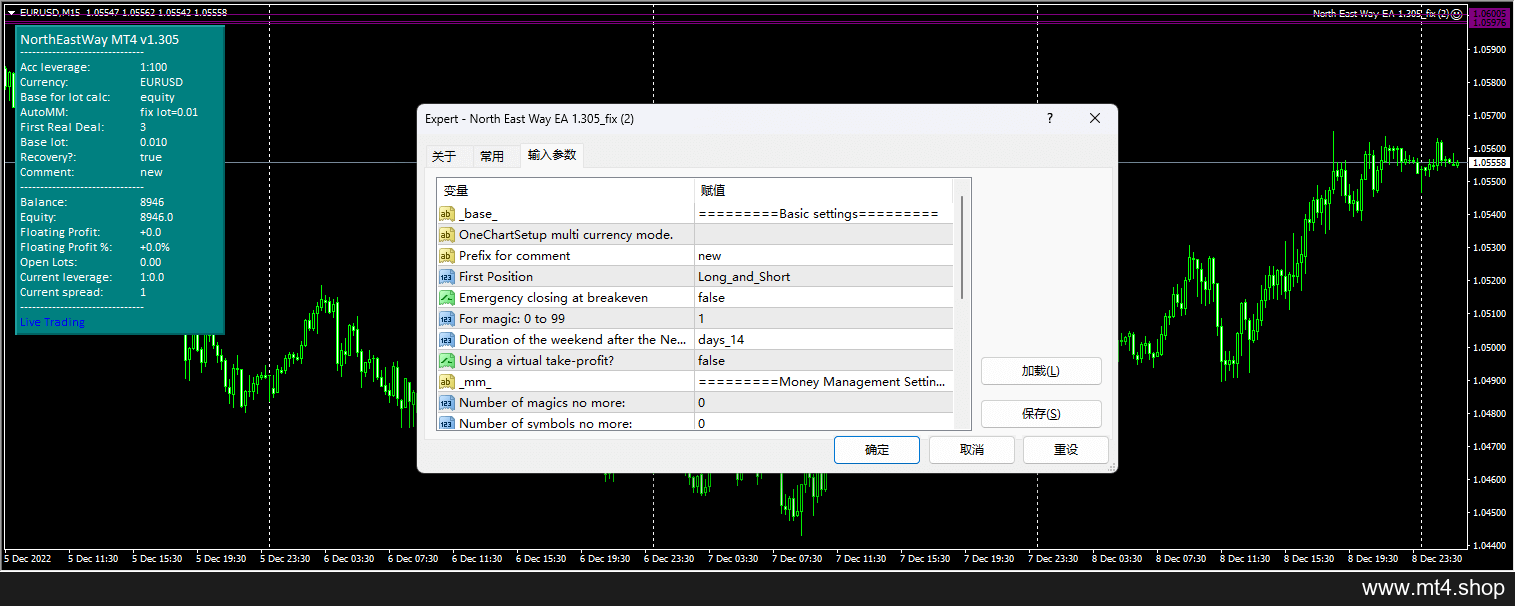The image size is (1515, 606).
Task: Click the parameter list vertical scrollbar
Action: (962, 247)
